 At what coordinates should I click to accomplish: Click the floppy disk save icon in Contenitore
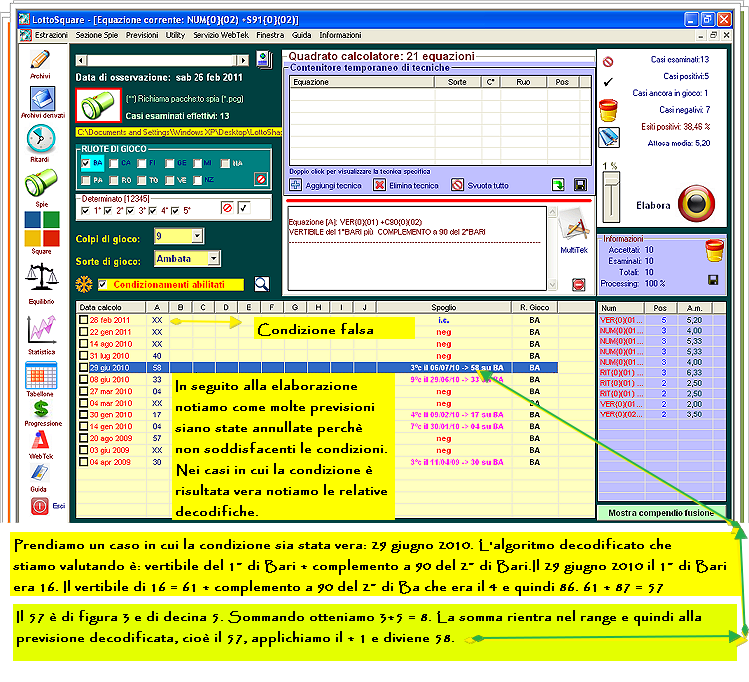click(x=580, y=185)
